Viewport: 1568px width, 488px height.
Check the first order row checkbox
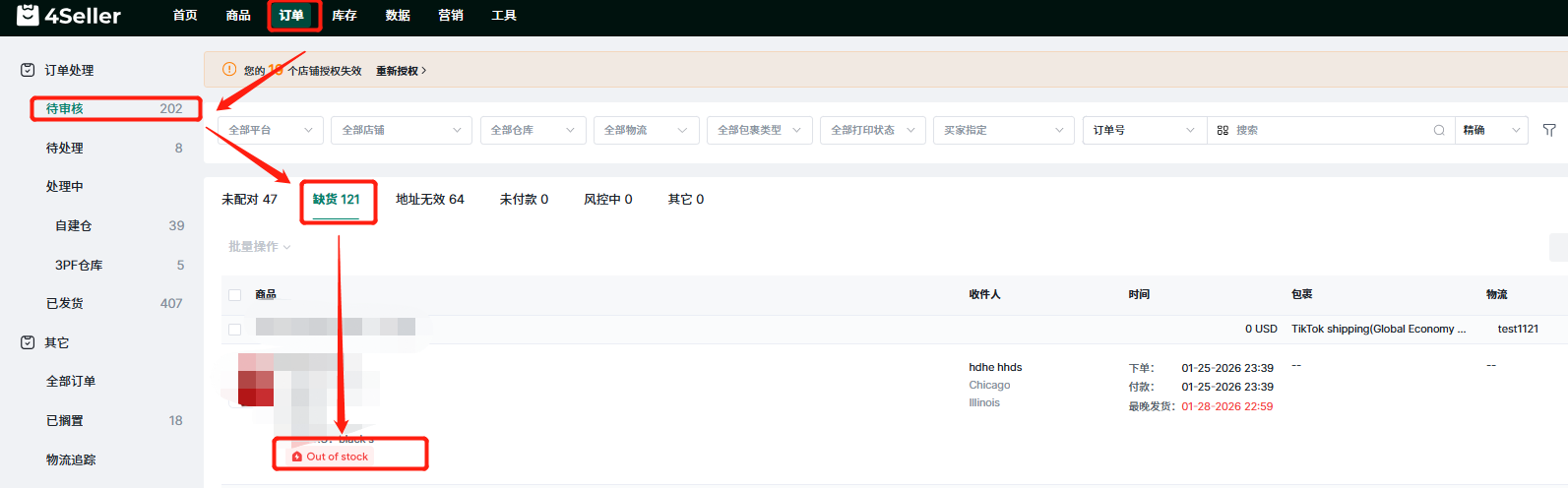(x=234, y=330)
